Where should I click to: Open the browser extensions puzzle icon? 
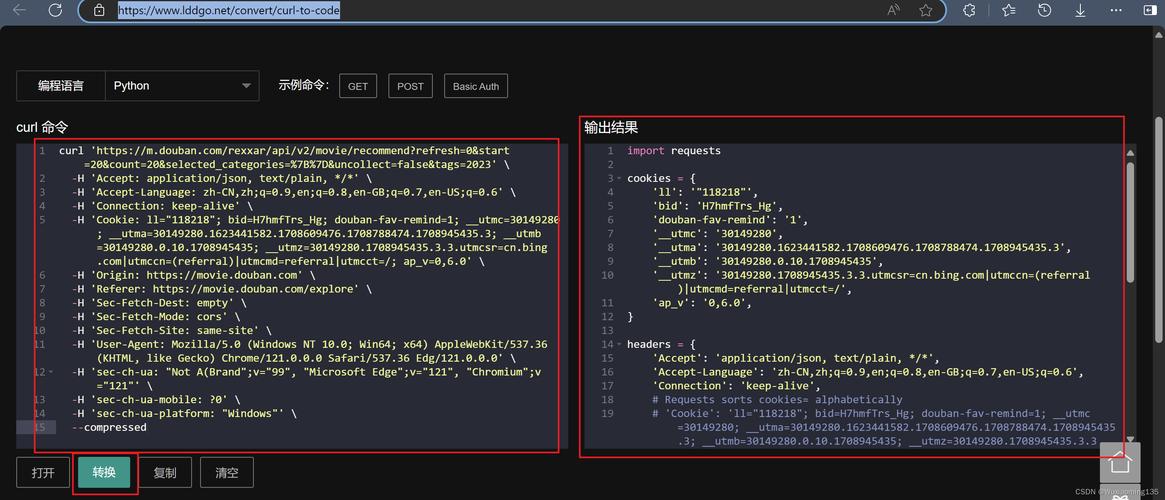coord(969,11)
